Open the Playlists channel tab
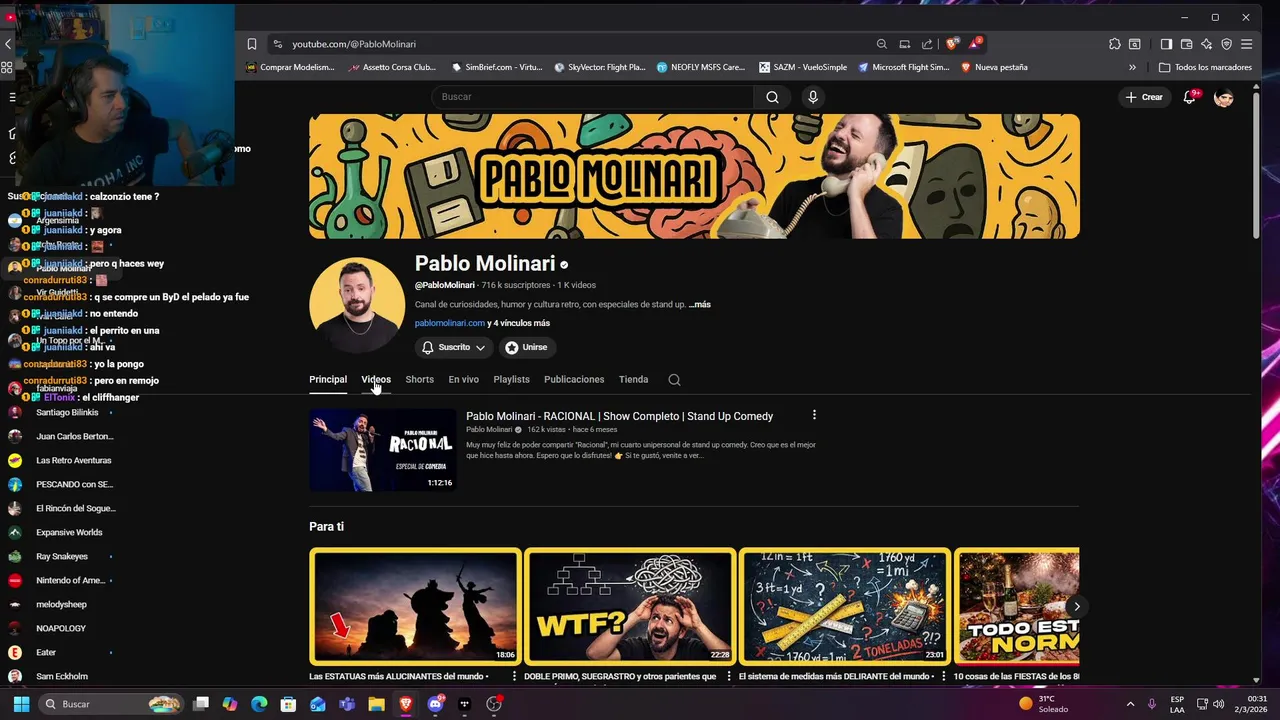 coord(511,380)
